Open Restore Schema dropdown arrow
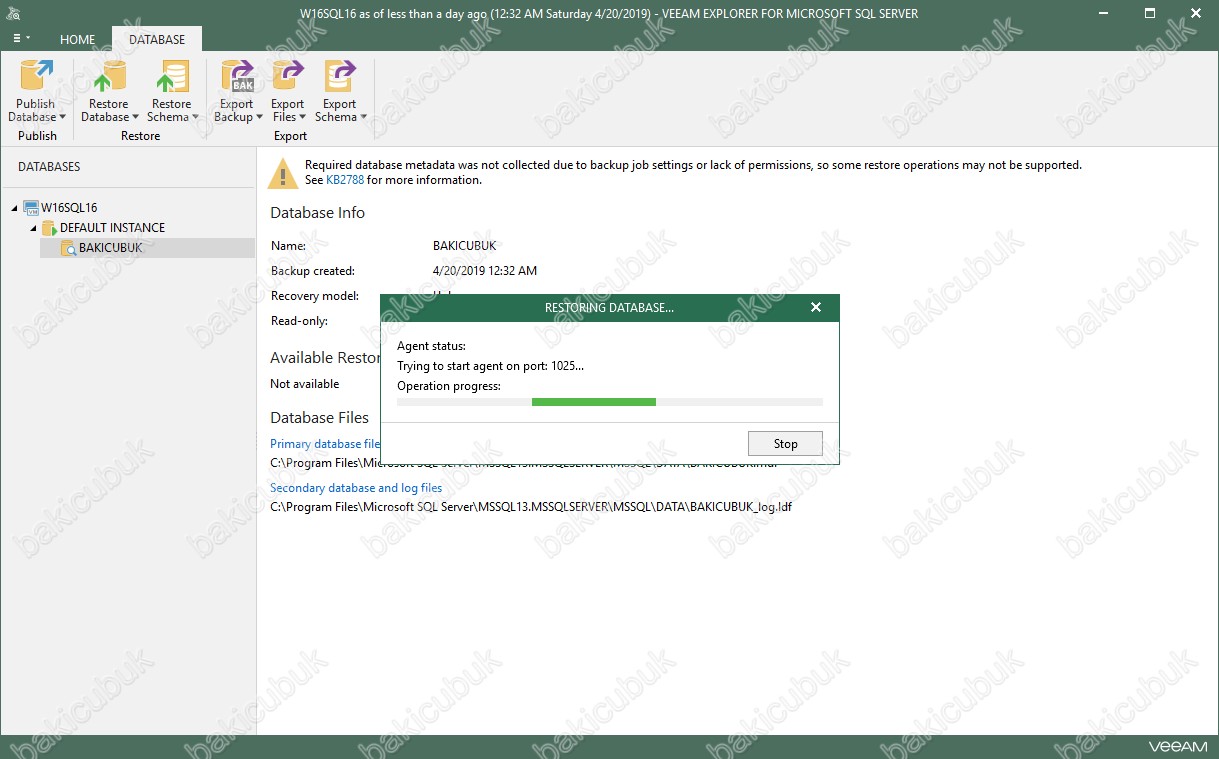 pyautogui.click(x=195, y=118)
